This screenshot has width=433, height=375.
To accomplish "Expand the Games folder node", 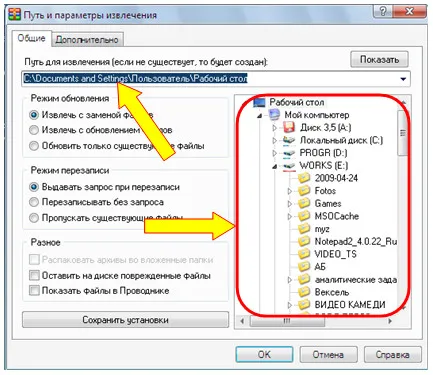I will (x=290, y=204).
